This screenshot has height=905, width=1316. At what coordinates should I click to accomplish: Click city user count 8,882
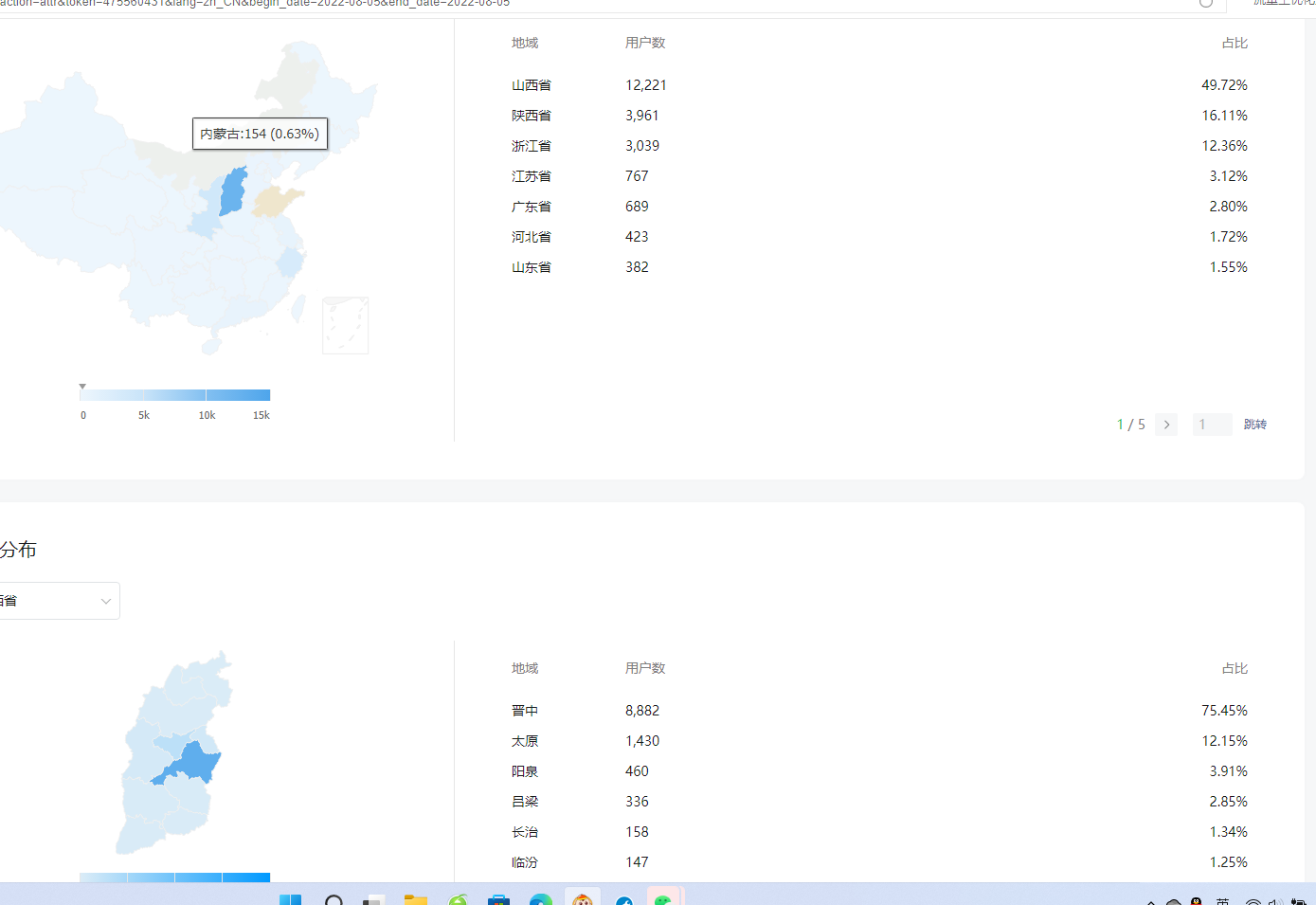pyautogui.click(x=642, y=711)
